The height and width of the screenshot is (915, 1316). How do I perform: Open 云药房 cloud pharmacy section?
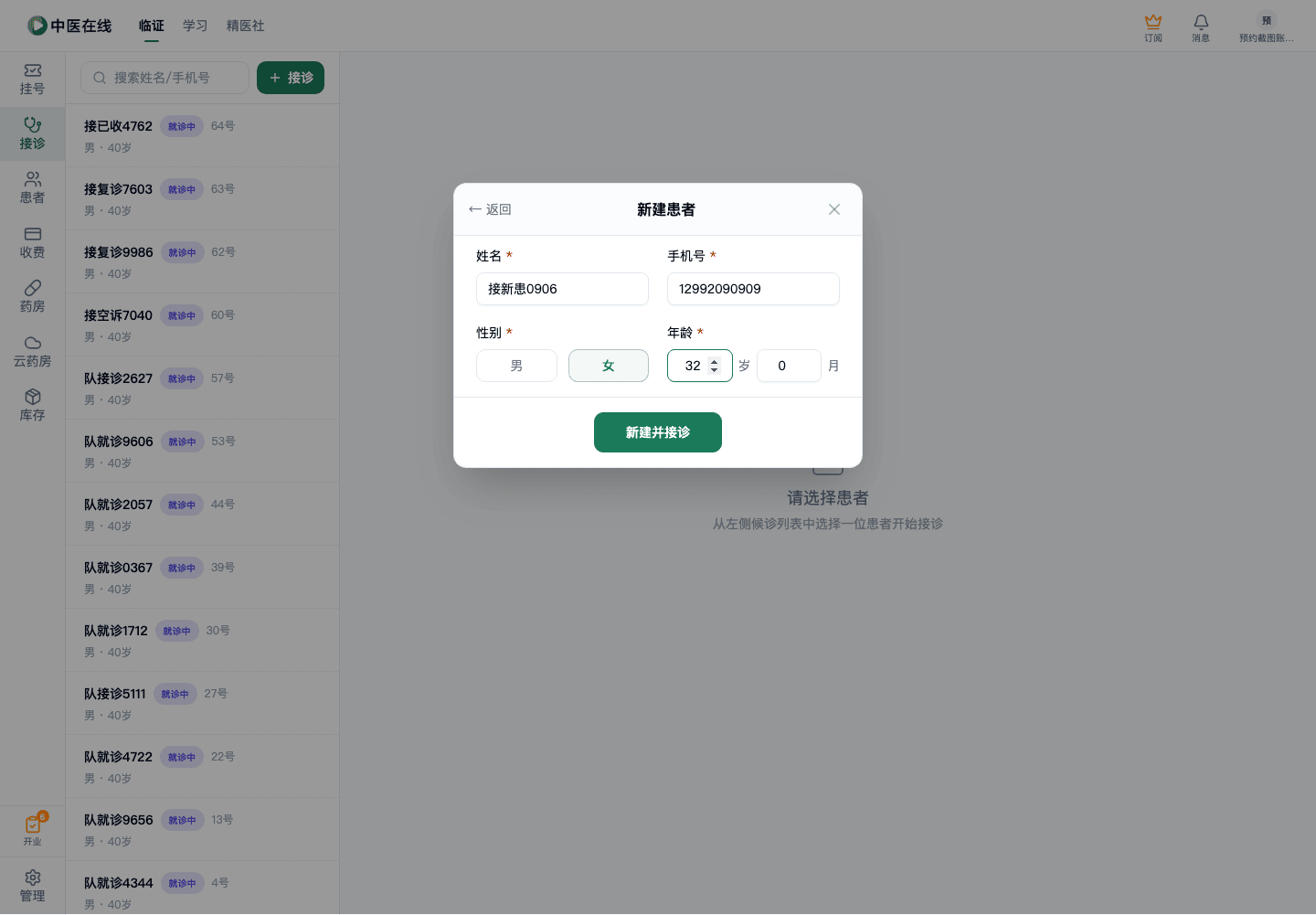click(32, 351)
